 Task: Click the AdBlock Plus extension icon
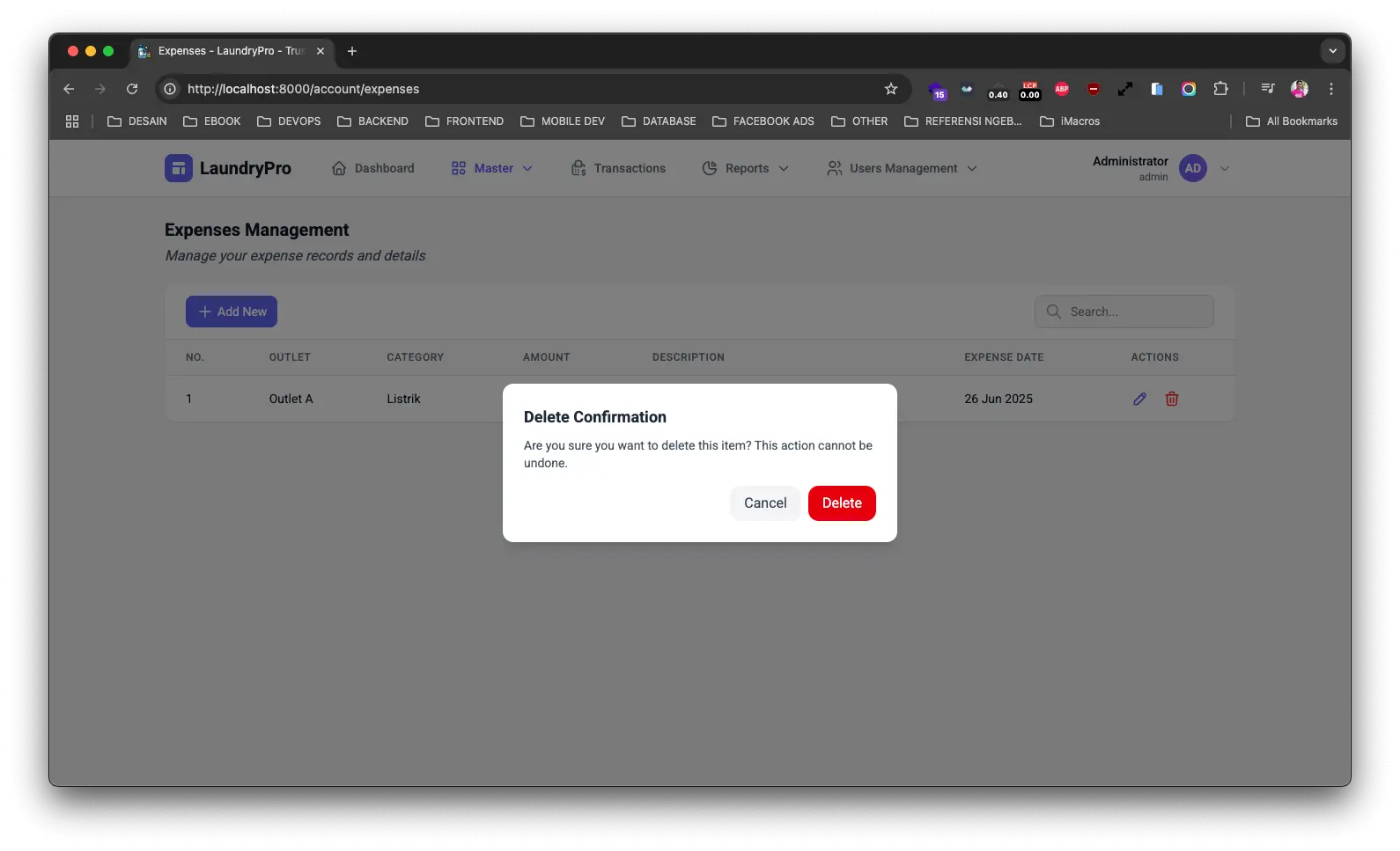coord(1062,89)
